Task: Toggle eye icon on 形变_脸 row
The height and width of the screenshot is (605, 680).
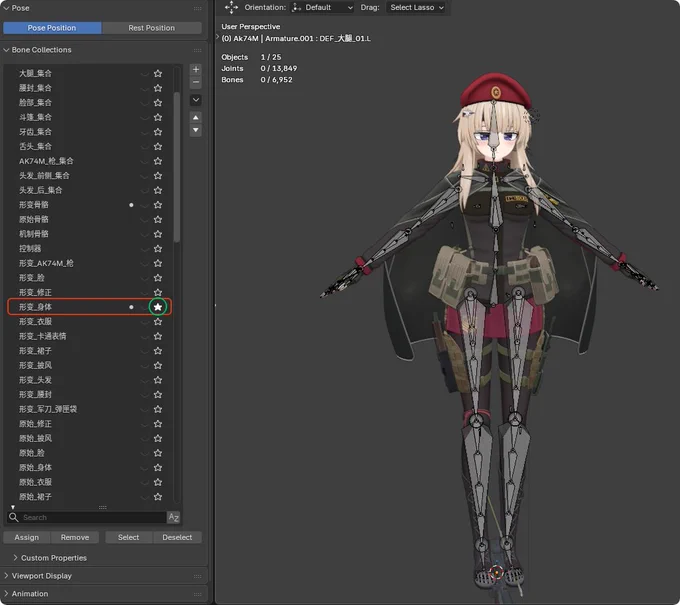Action: point(144,278)
